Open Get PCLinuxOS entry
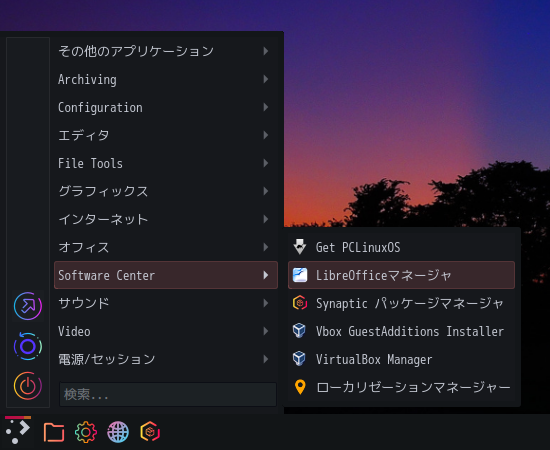550x450 pixels. click(x=401, y=247)
